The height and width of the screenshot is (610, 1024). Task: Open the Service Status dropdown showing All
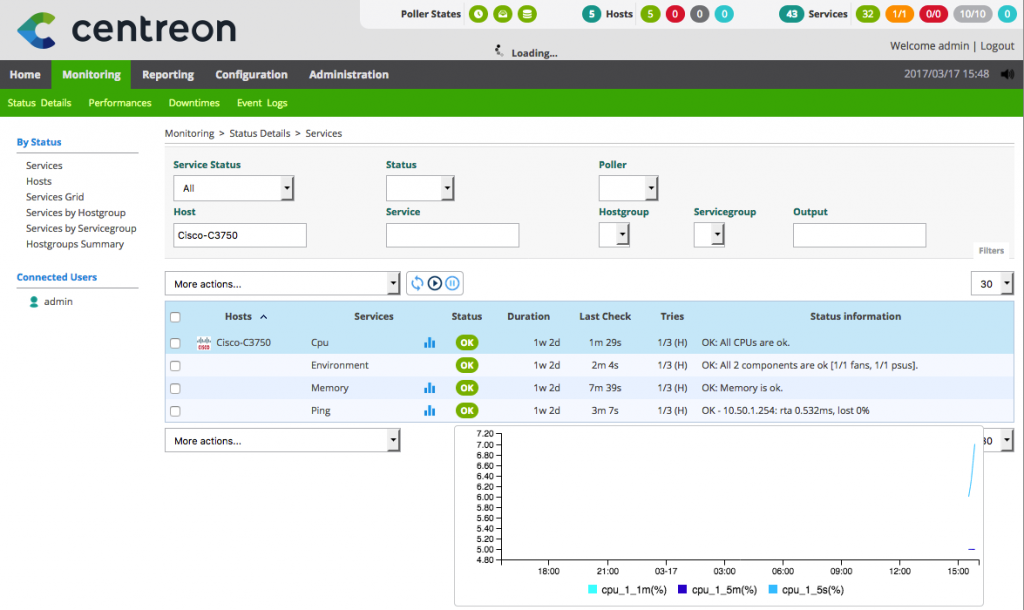tap(233, 188)
